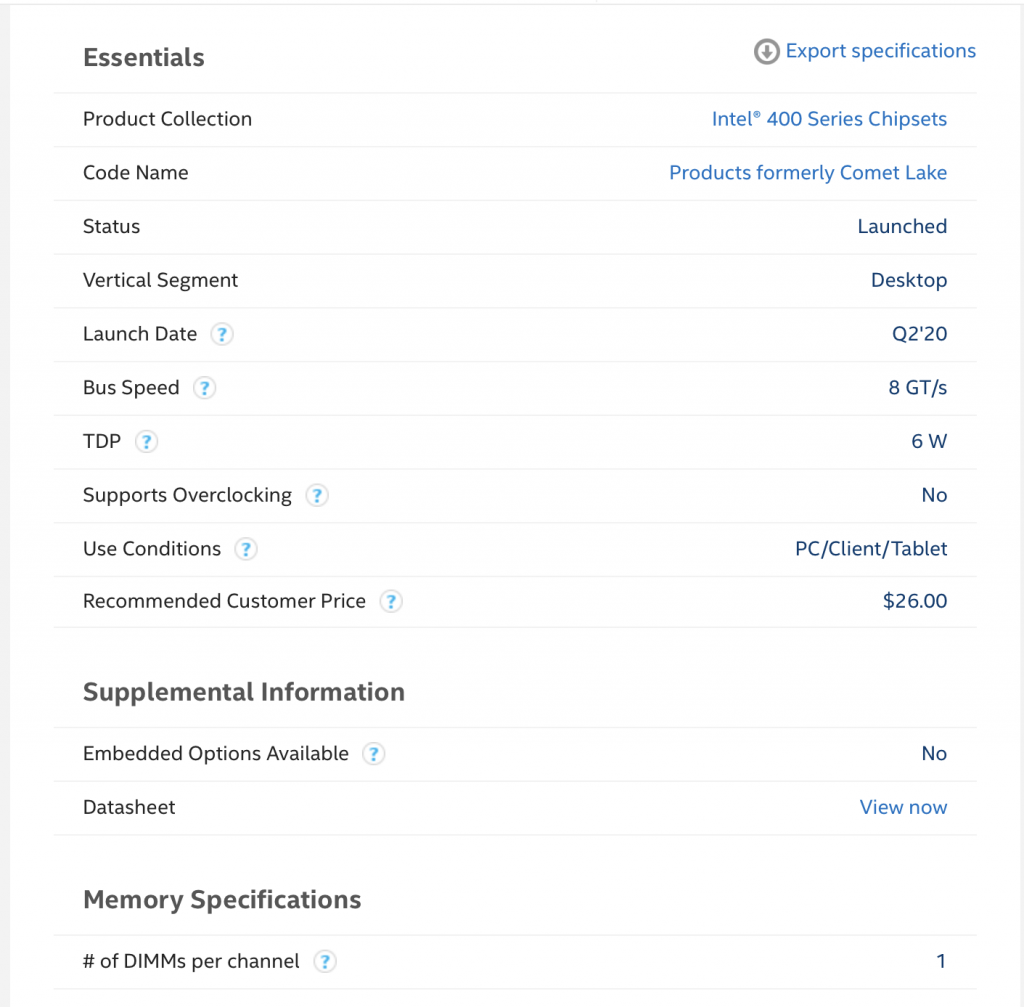Screen dimensions: 1024x1007
Task: Open the Export specifications link
Action: point(880,51)
